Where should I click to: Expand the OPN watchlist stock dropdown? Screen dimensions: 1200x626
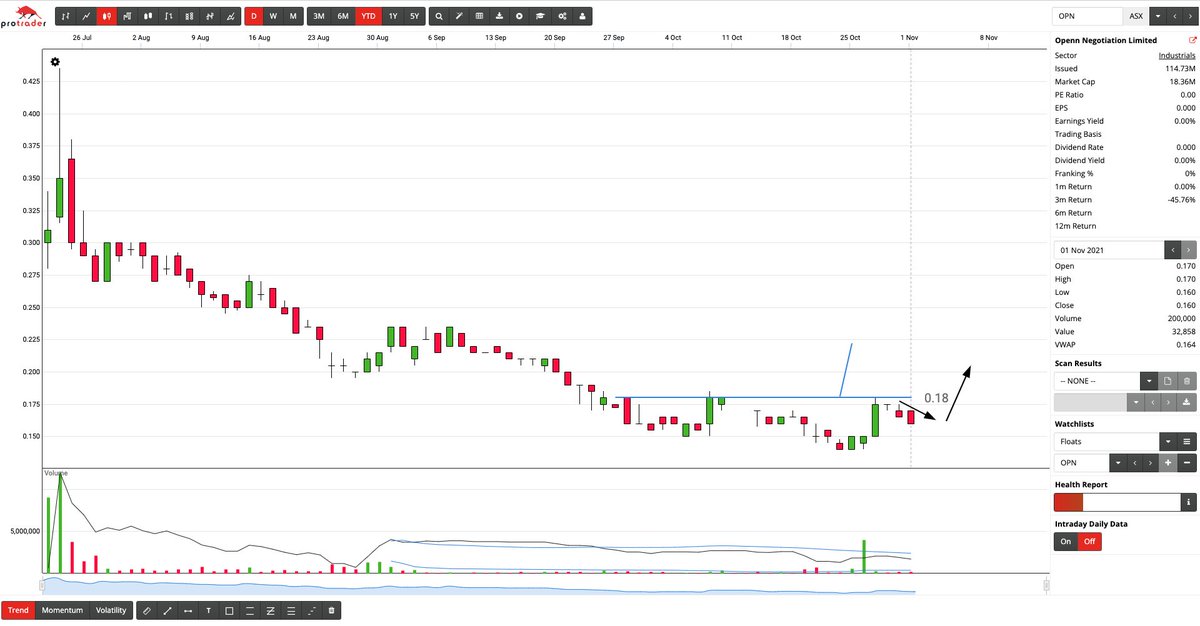pyautogui.click(x=1118, y=463)
